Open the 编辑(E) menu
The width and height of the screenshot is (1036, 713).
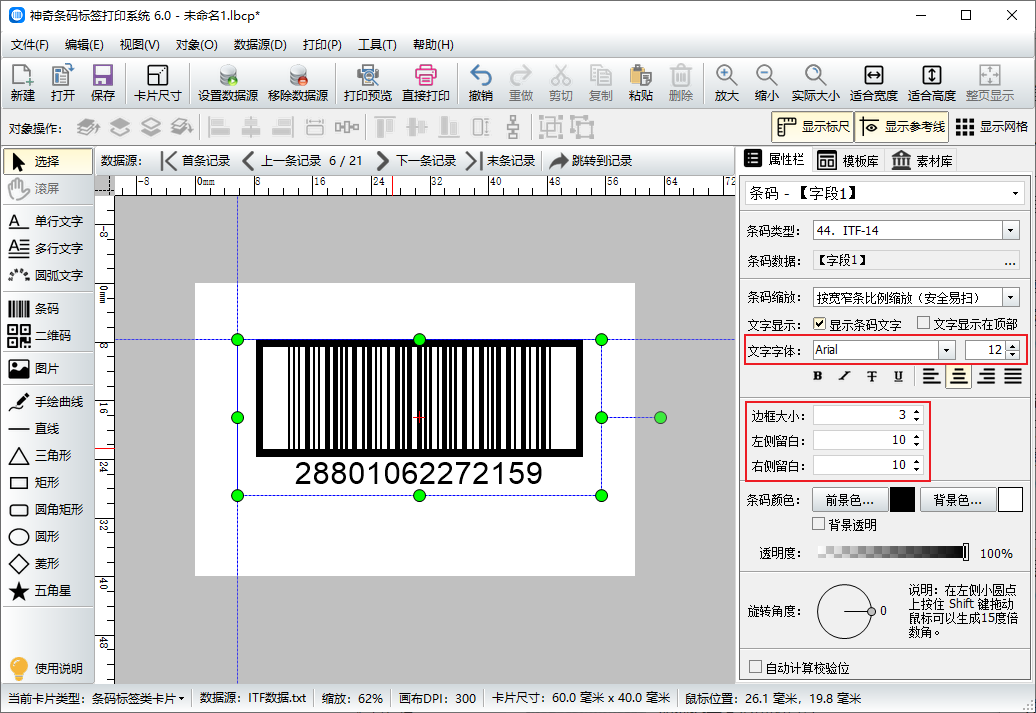pyautogui.click(x=84, y=45)
